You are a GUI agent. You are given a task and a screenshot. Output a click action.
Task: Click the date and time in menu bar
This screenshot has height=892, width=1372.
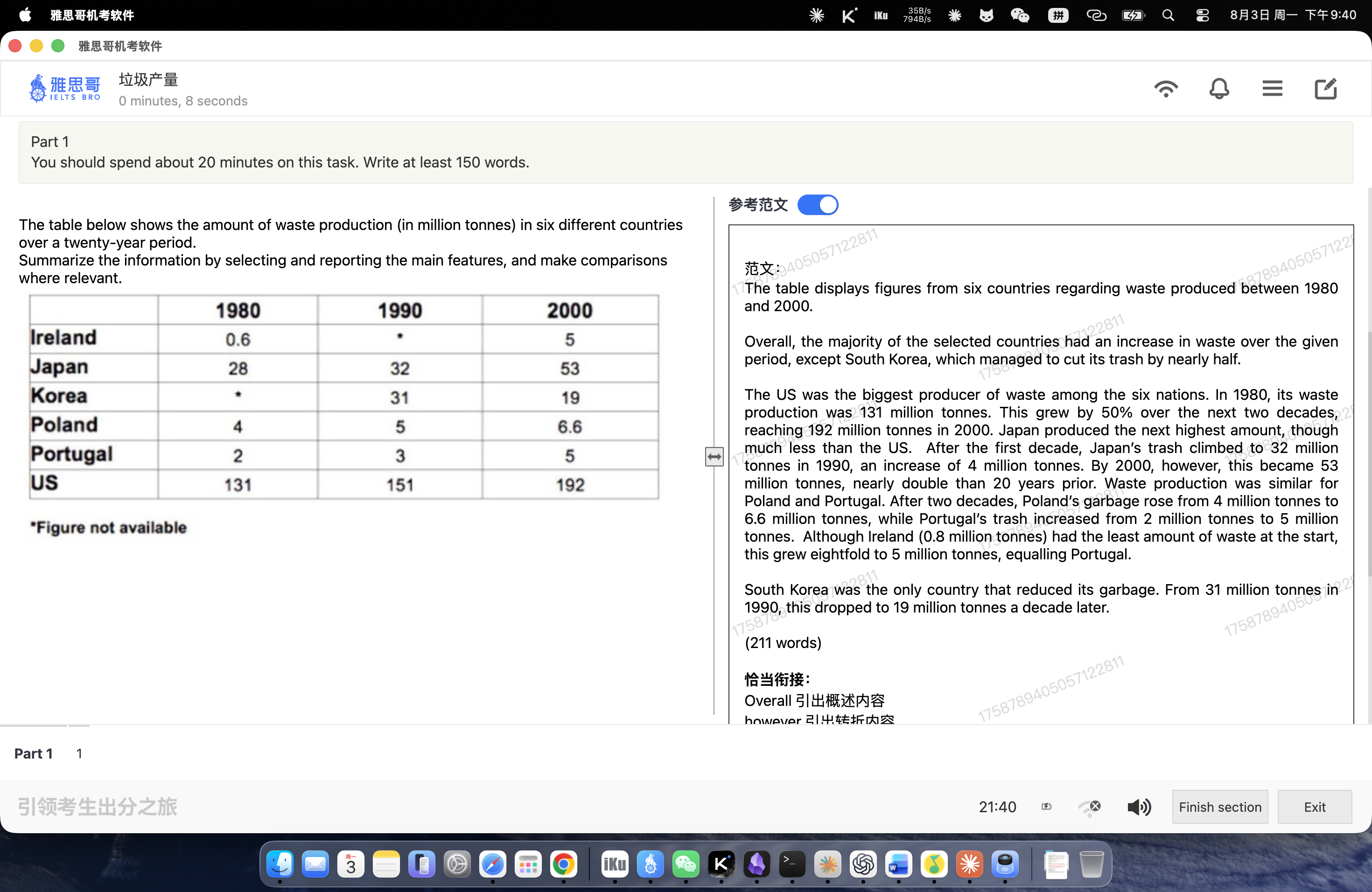click(1293, 15)
